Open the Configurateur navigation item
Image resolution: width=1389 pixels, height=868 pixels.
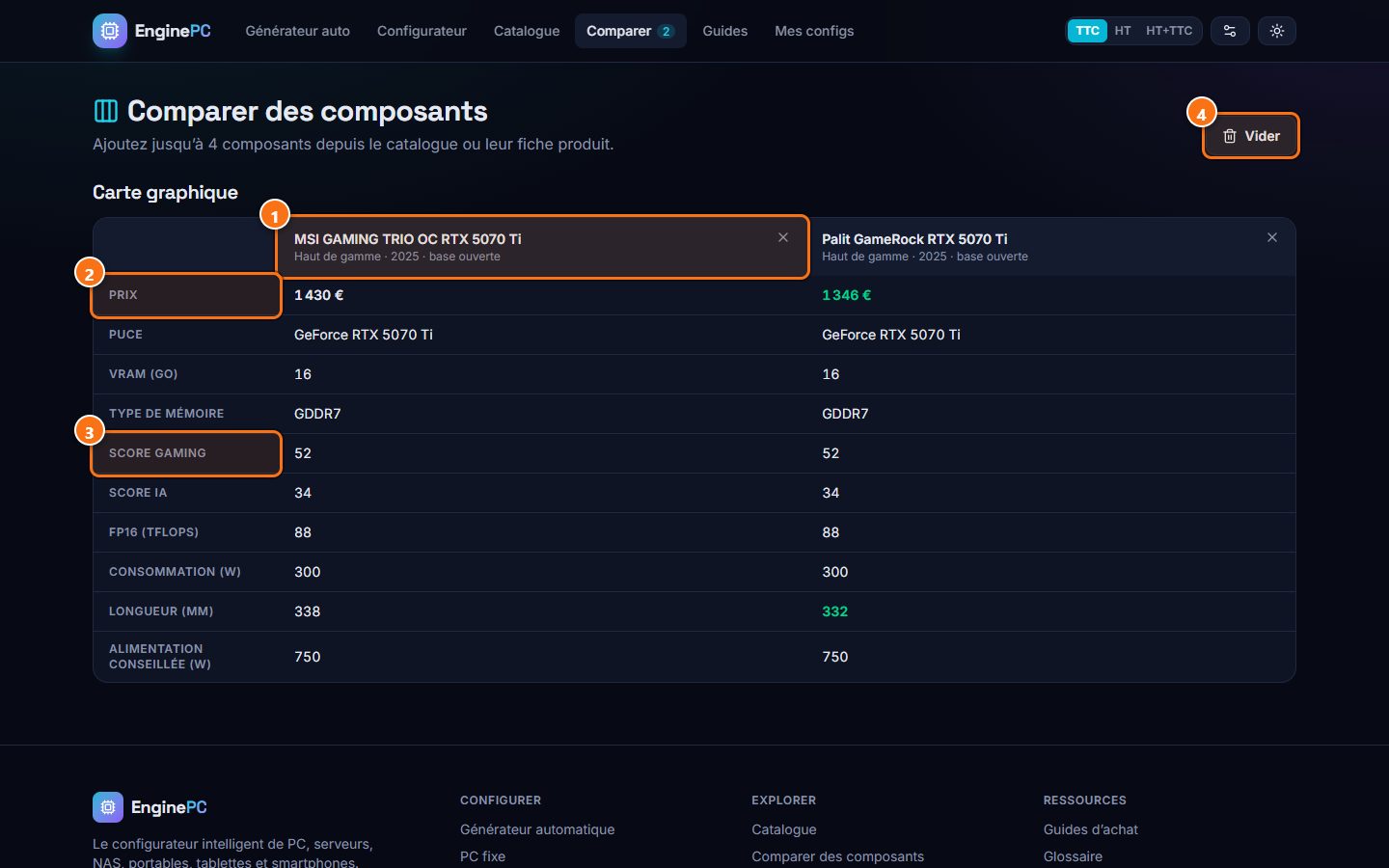tap(422, 31)
